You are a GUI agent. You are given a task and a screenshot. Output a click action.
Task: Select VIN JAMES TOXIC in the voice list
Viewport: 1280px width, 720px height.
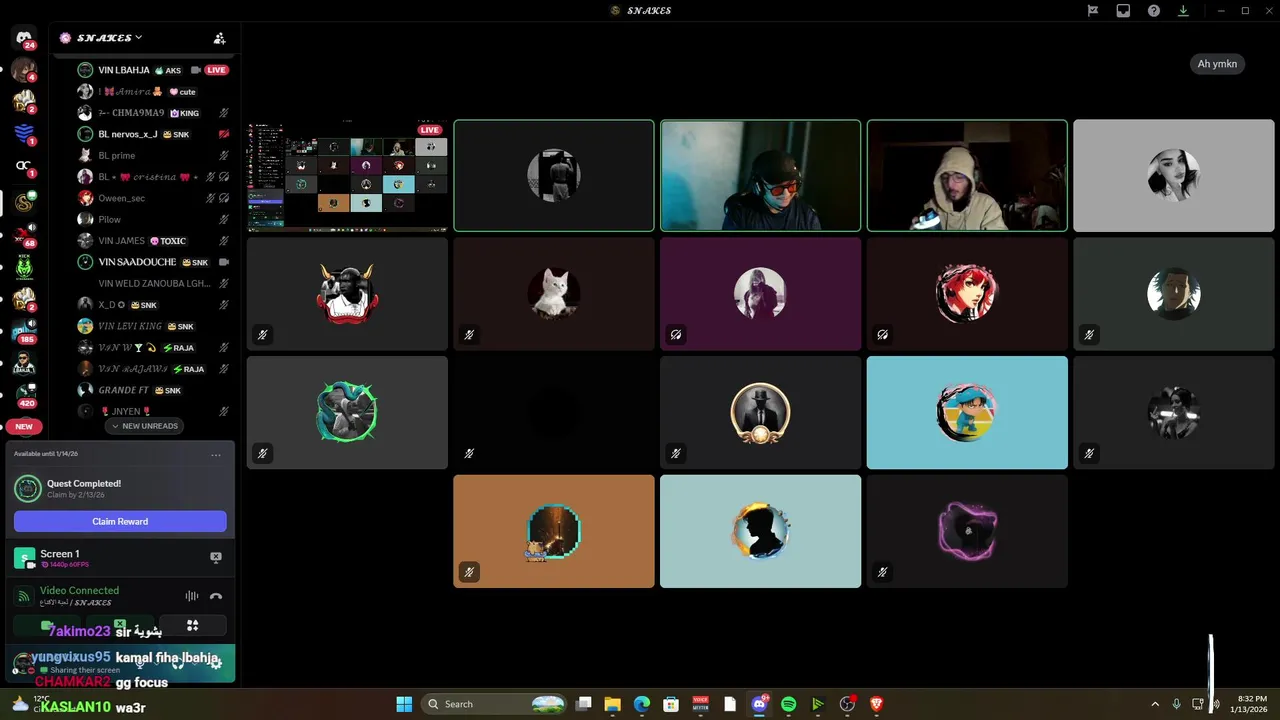155,241
